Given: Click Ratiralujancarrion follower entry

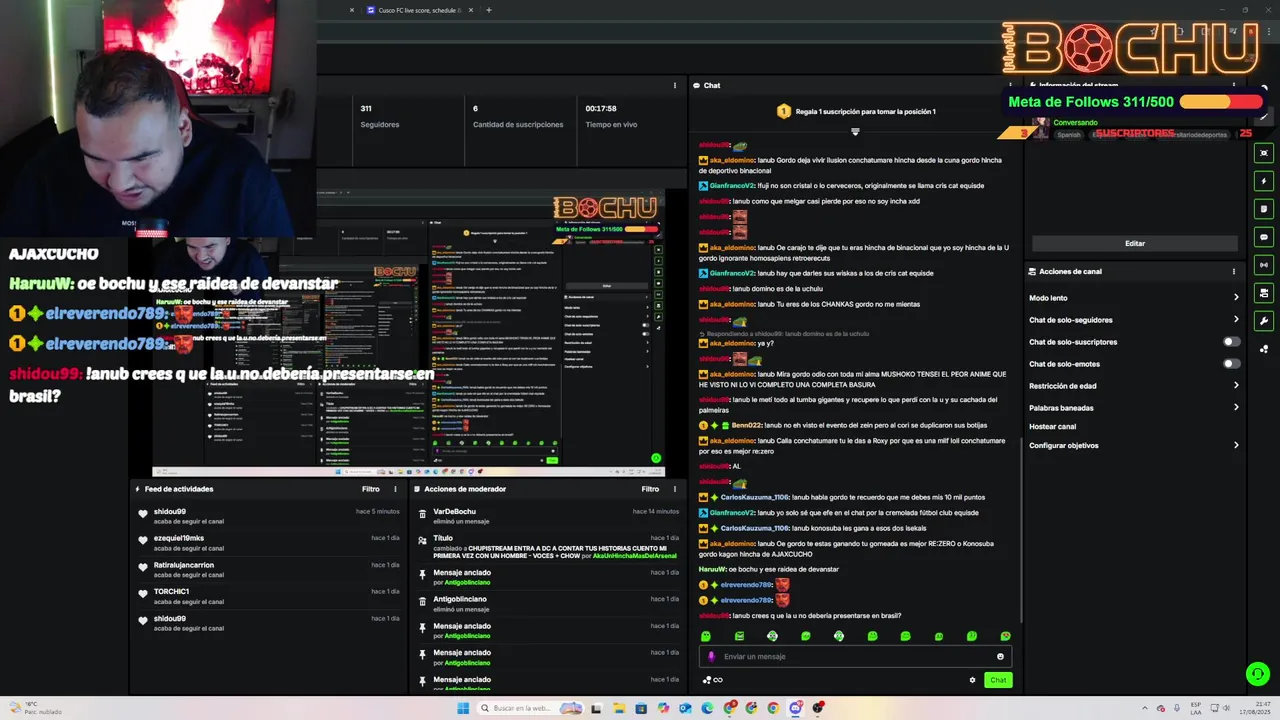Looking at the screenshot, I should point(270,569).
